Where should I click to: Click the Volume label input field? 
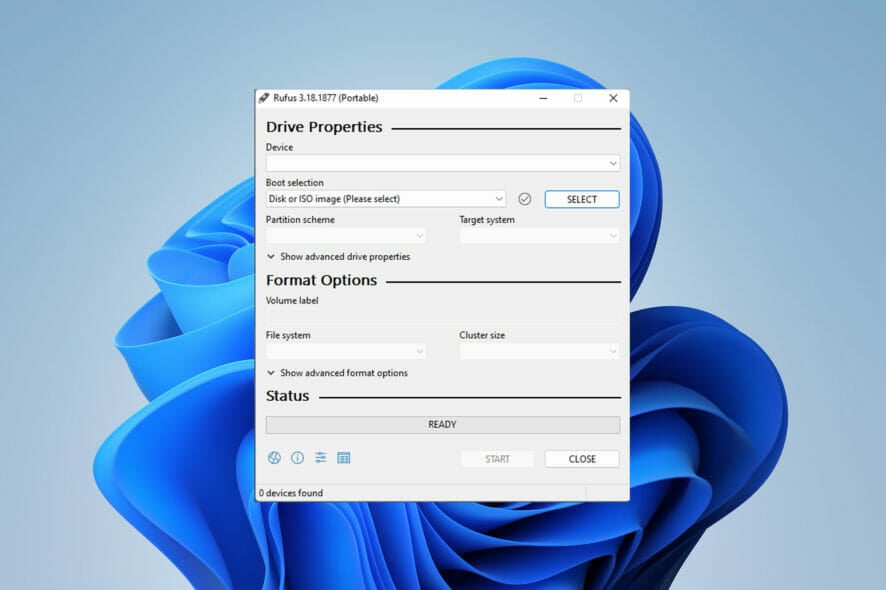click(x=442, y=316)
